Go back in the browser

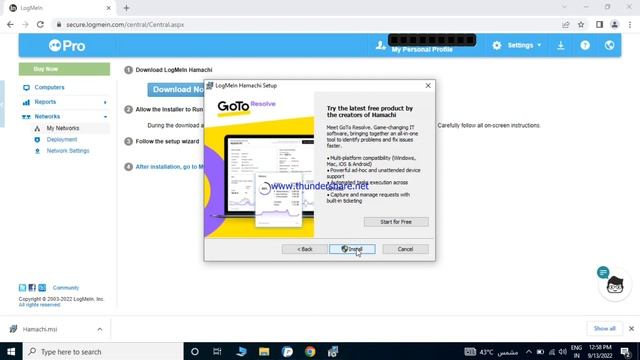(x=10, y=24)
